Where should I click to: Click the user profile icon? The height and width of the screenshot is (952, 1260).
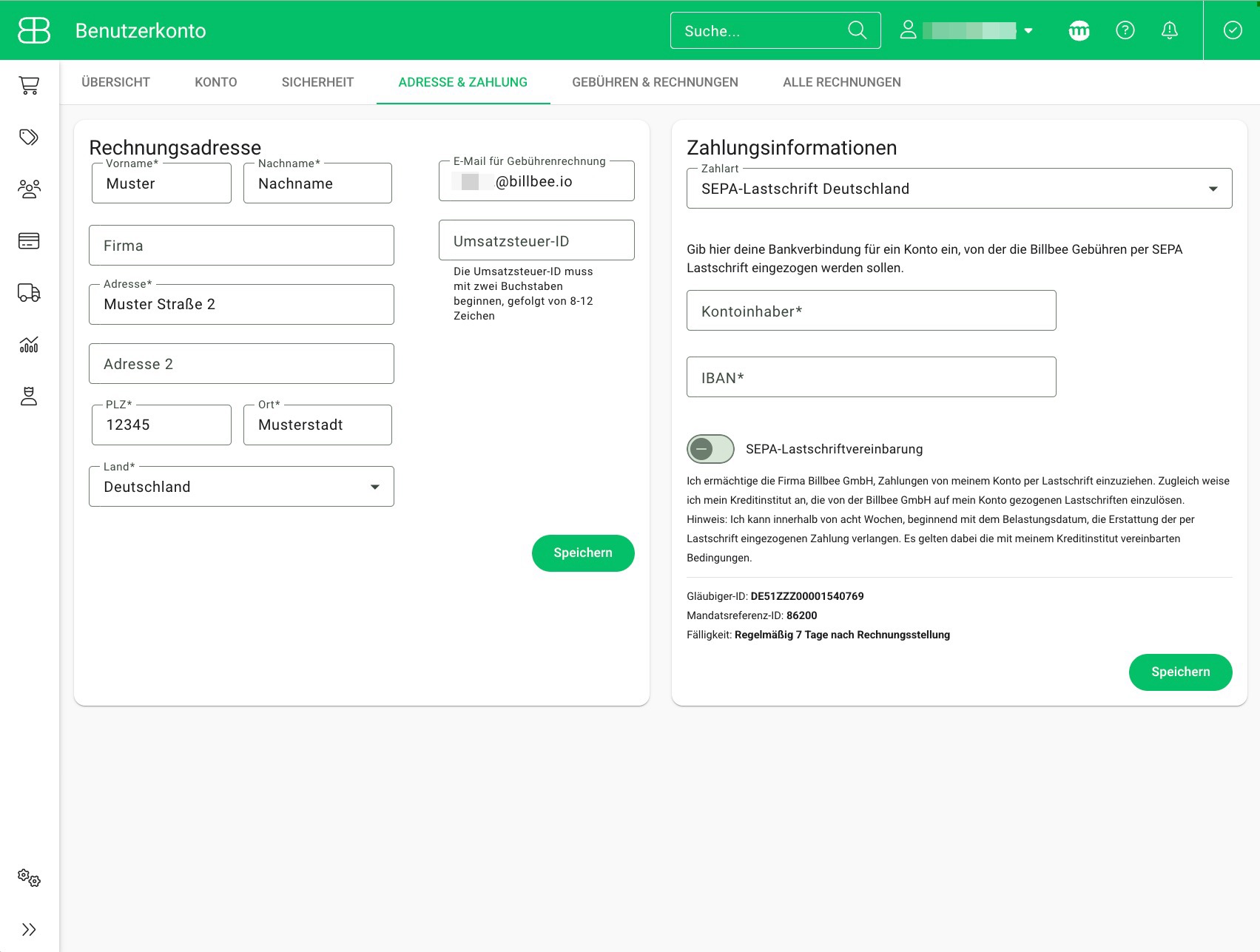pyautogui.click(x=908, y=30)
